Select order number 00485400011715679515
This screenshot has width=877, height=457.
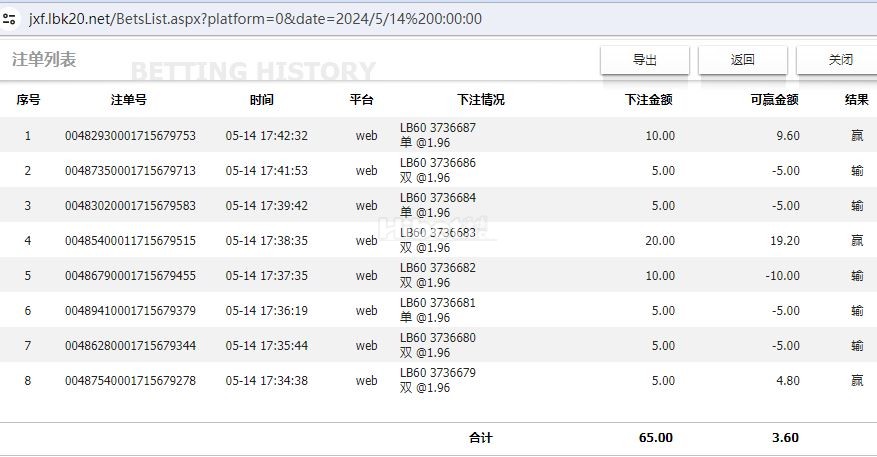click(130, 241)
